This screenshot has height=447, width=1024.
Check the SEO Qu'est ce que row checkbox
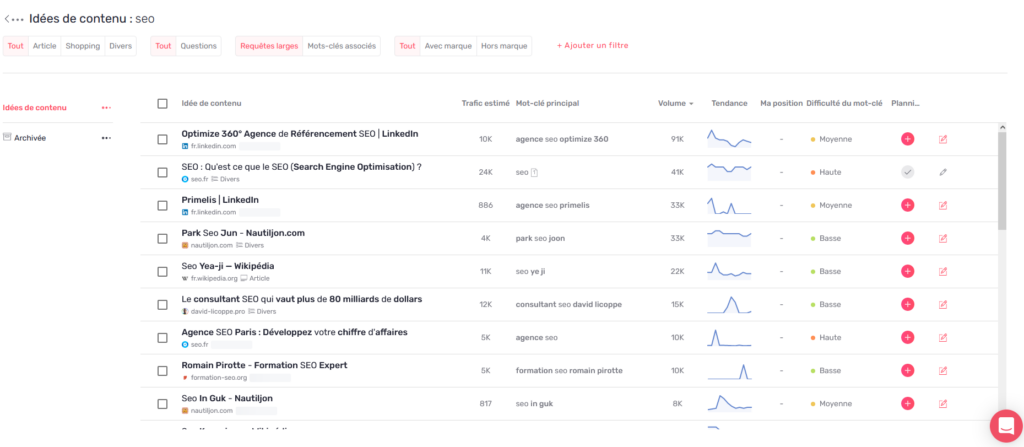click(x=163, y=173)
